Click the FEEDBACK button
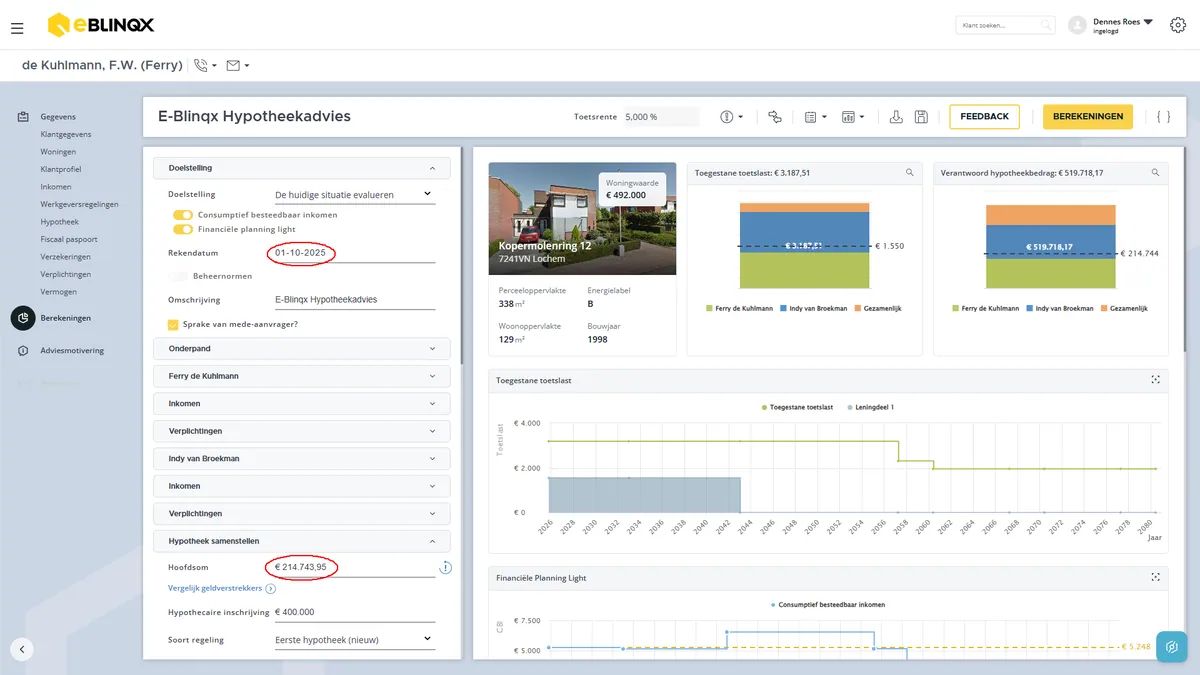Screen dimensions: 1200x675 pos(985,117)
